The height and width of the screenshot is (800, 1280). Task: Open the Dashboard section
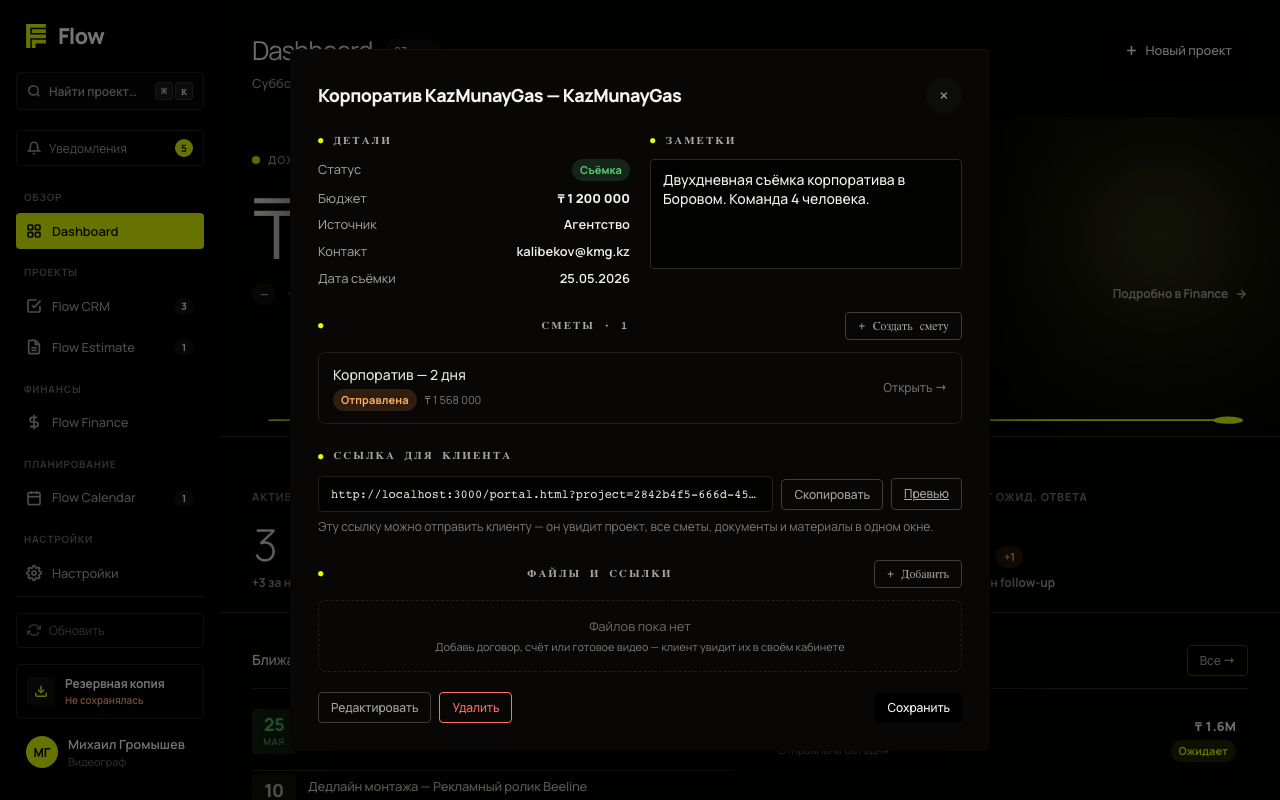click(x=110, y=231)
